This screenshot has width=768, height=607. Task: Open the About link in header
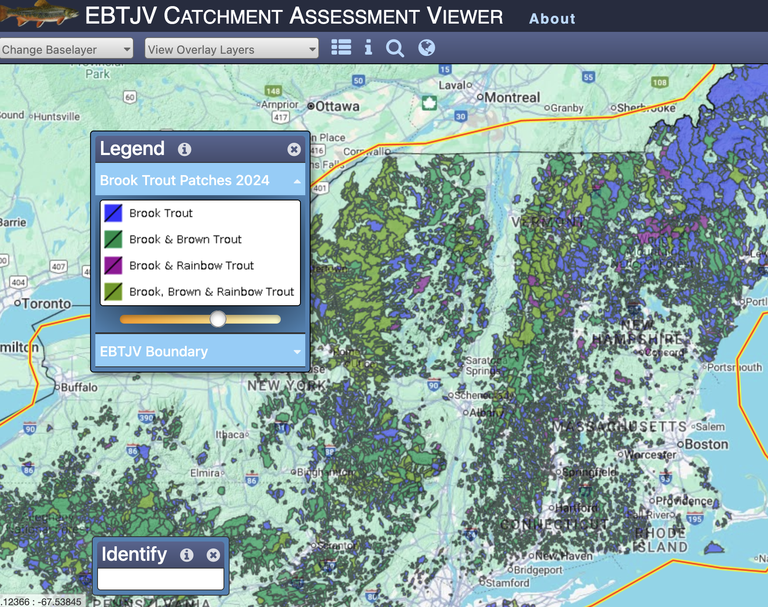point(552,18)
